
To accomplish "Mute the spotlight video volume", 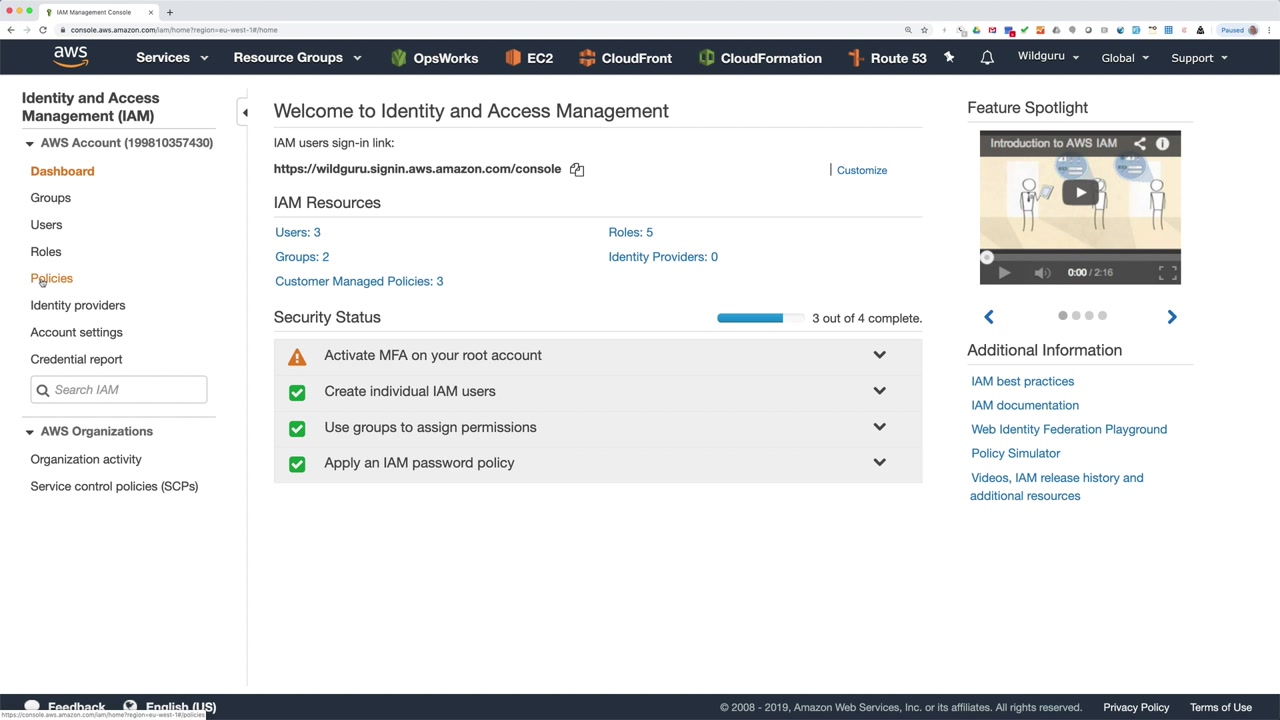I will click(x=1042, y=273).
